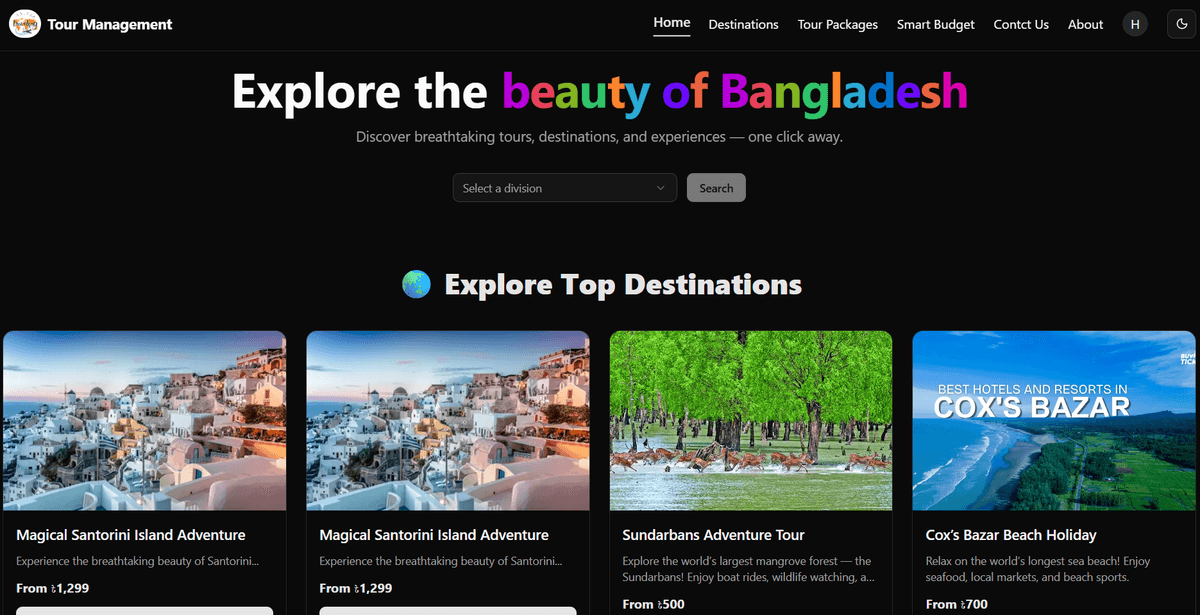Viewport: 1200px width, 615px height.
Task: Toggle the dark mode moon icon
Action: [x=1183, y=24]
